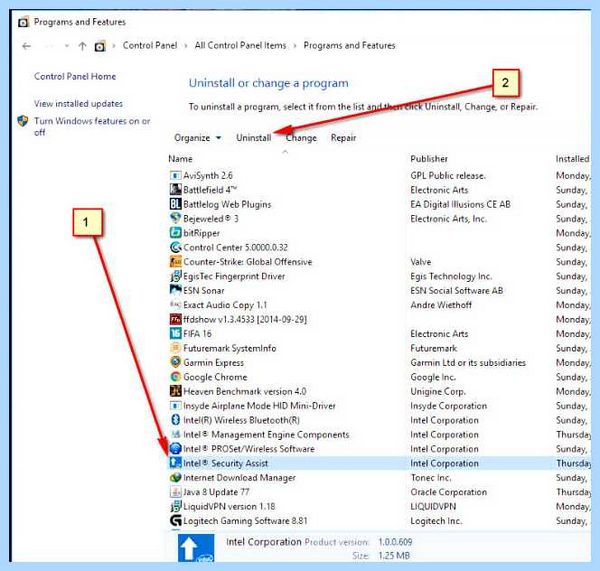The width and height of the screenshot is (600, 571).
Task: Click the AviSynth 2.6 program icon
Action: (175, 176)
